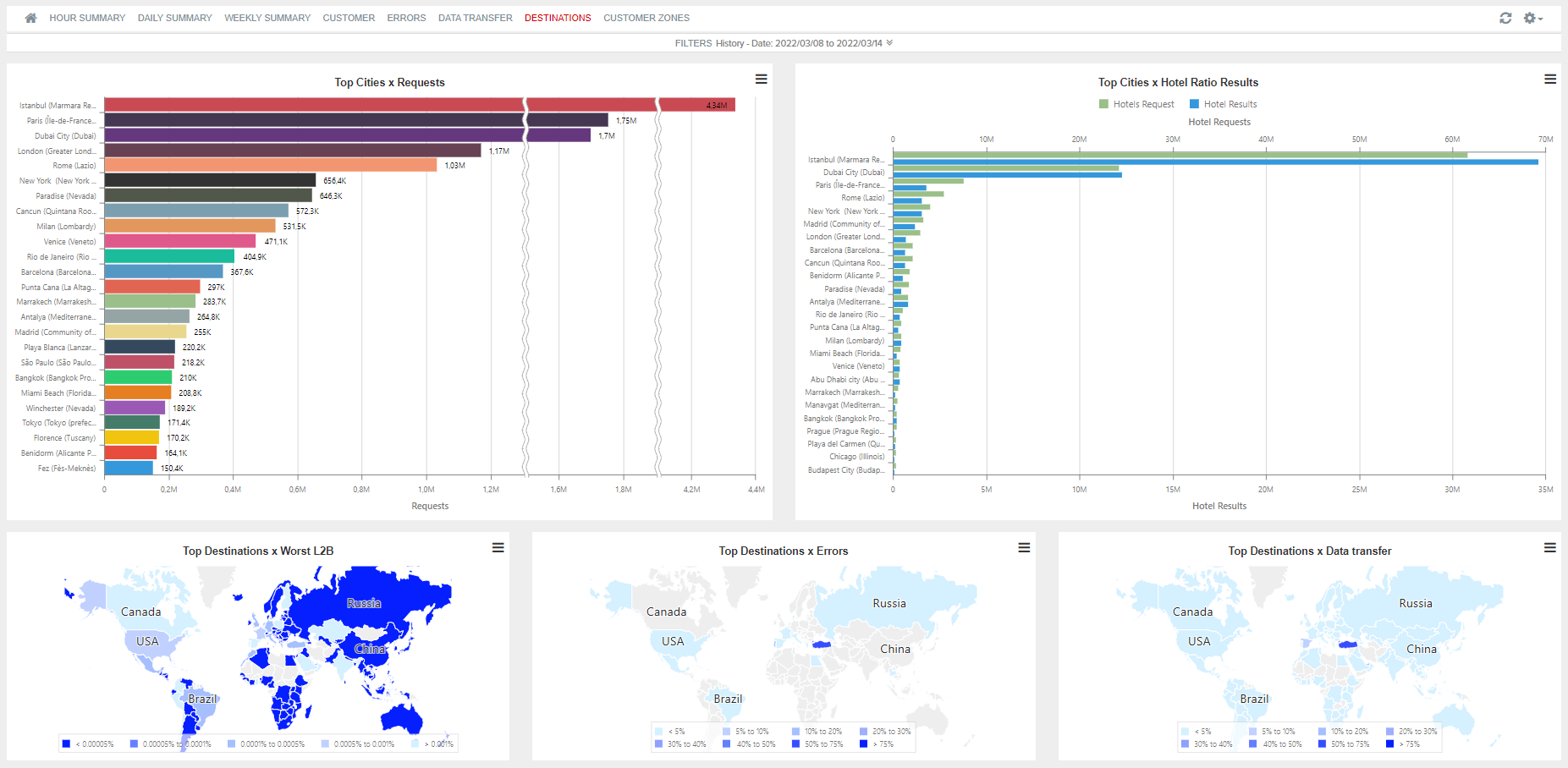Open the Data transfer map hamburger menu
1568x768 pixels.
[1550, 548]
